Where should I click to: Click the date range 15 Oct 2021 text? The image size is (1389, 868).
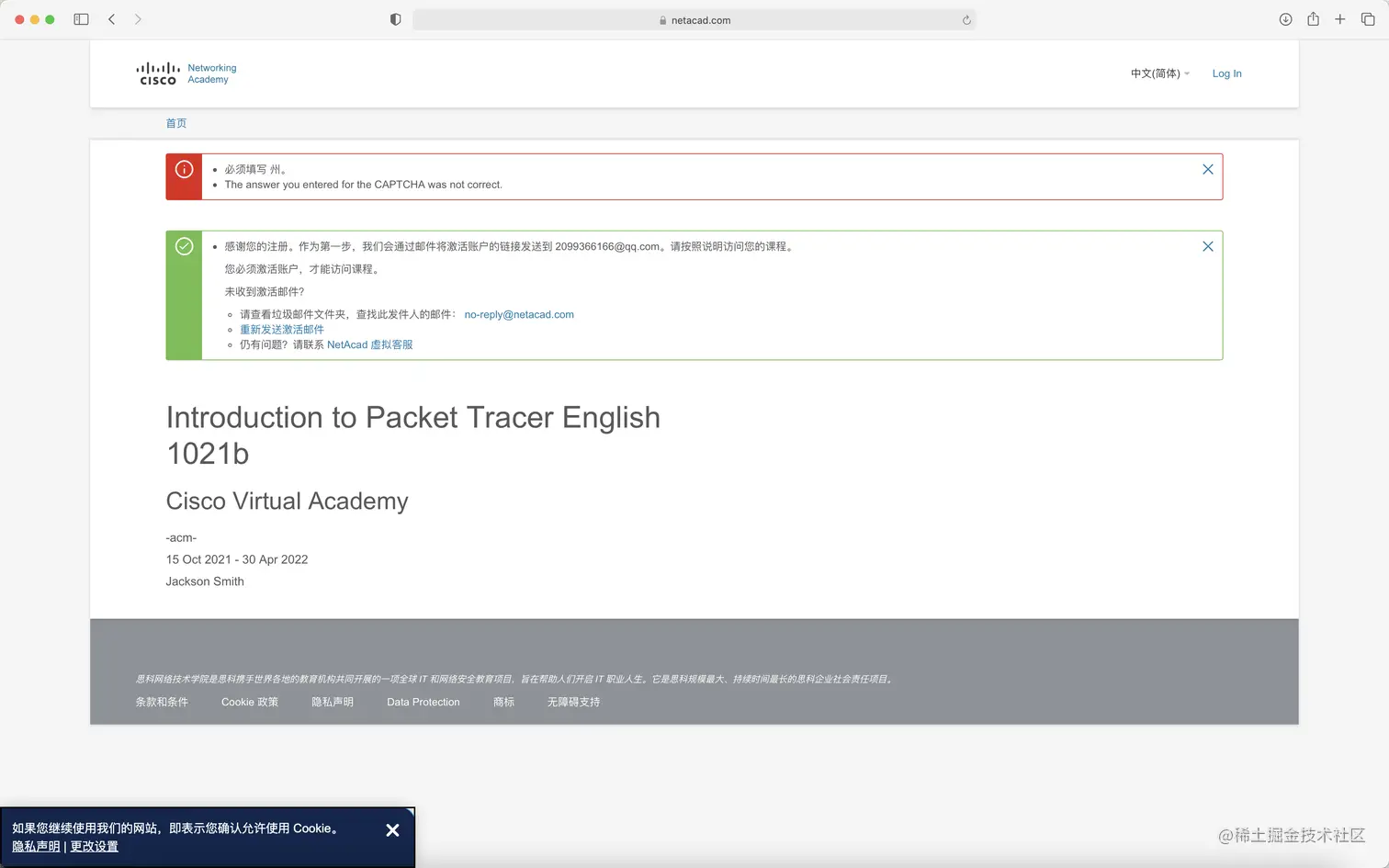point(237,559)
